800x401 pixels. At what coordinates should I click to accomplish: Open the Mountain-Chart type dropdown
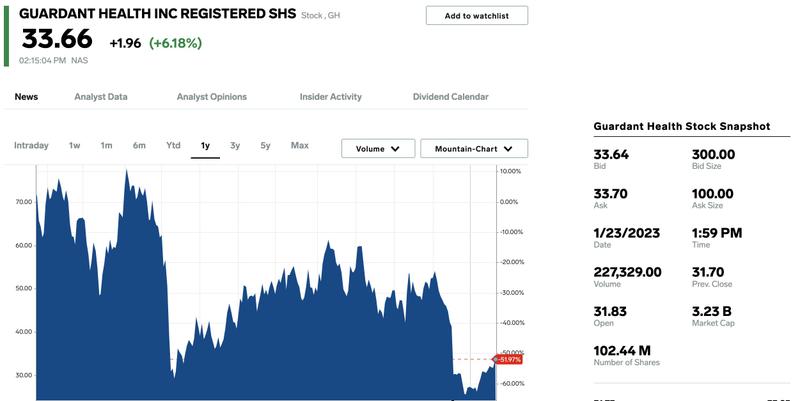click(474, 148)
